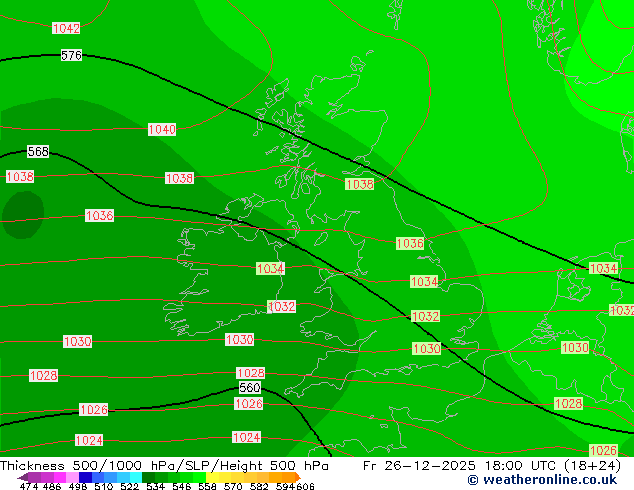634x490 pixels.
Task: Click the 1032 label on Ireland's east coast
Action: click(x=281, y=306)
